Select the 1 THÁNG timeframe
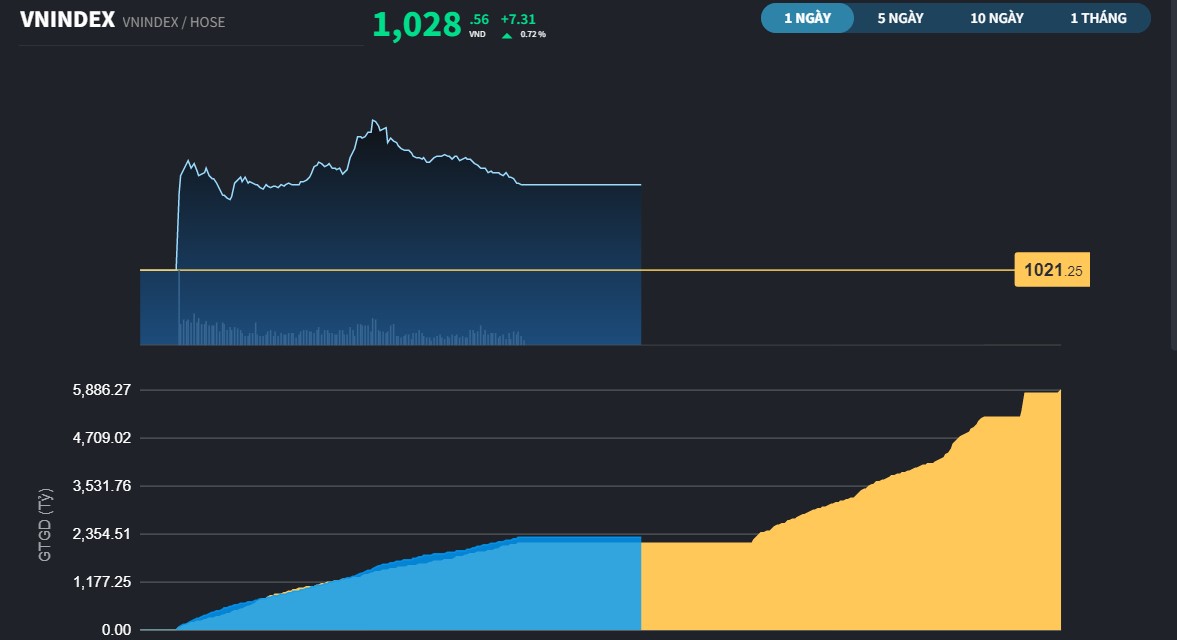The image size is (1177, 640). pos(1098,17)
